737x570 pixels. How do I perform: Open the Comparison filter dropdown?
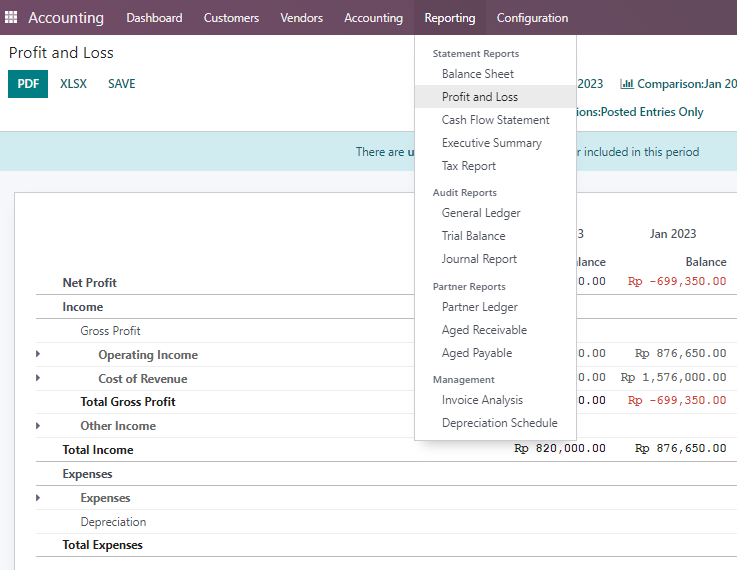click(678, 84)
